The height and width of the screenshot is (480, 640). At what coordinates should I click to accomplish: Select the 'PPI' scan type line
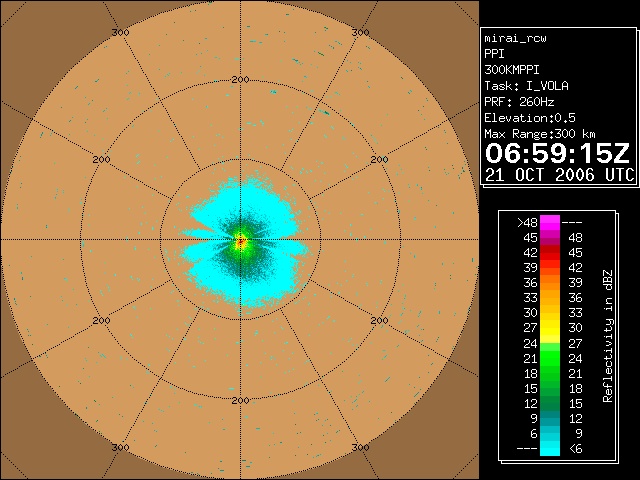tap(494, 54)
